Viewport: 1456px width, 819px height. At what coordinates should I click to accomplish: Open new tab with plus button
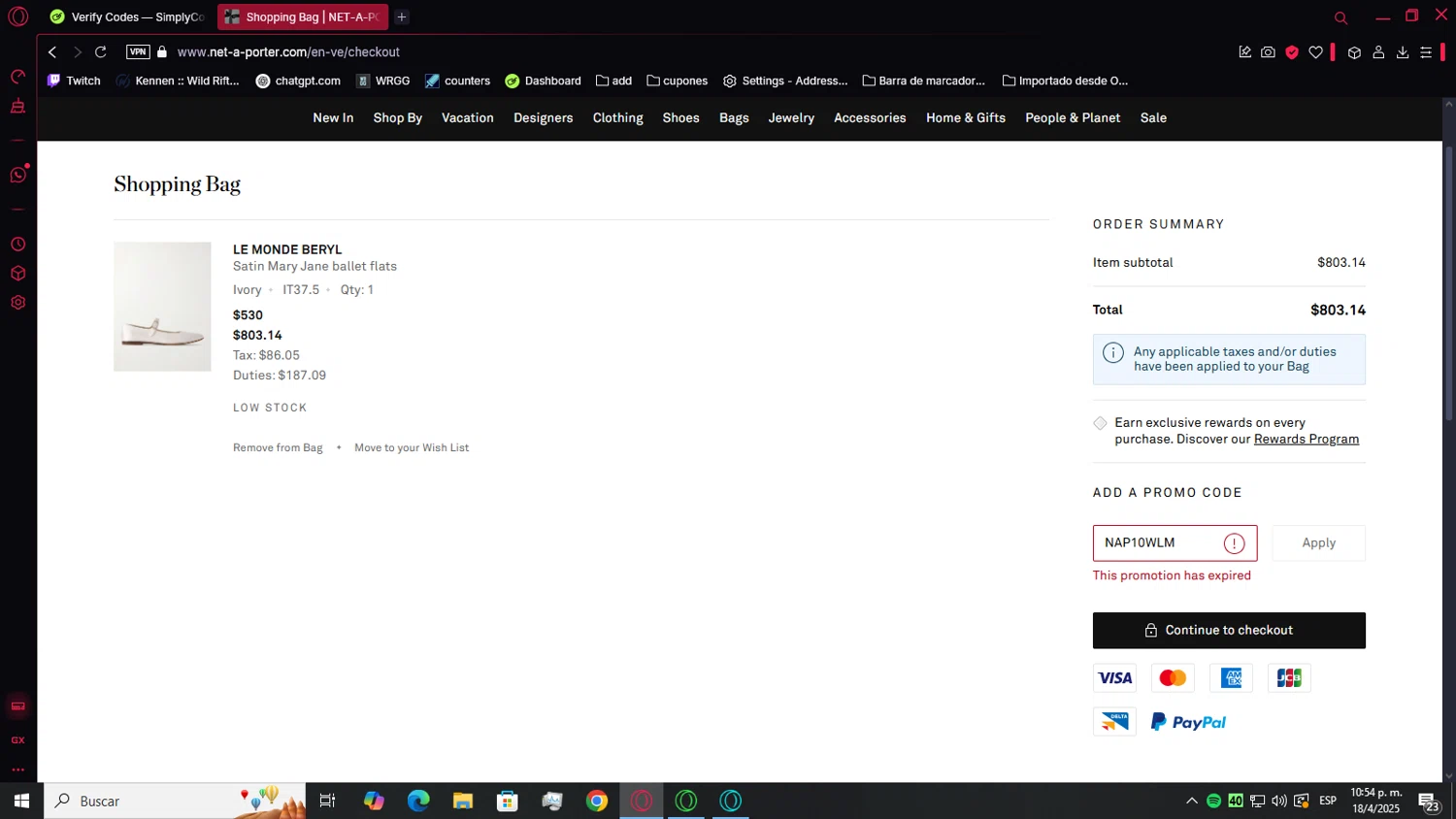point(402,16)
